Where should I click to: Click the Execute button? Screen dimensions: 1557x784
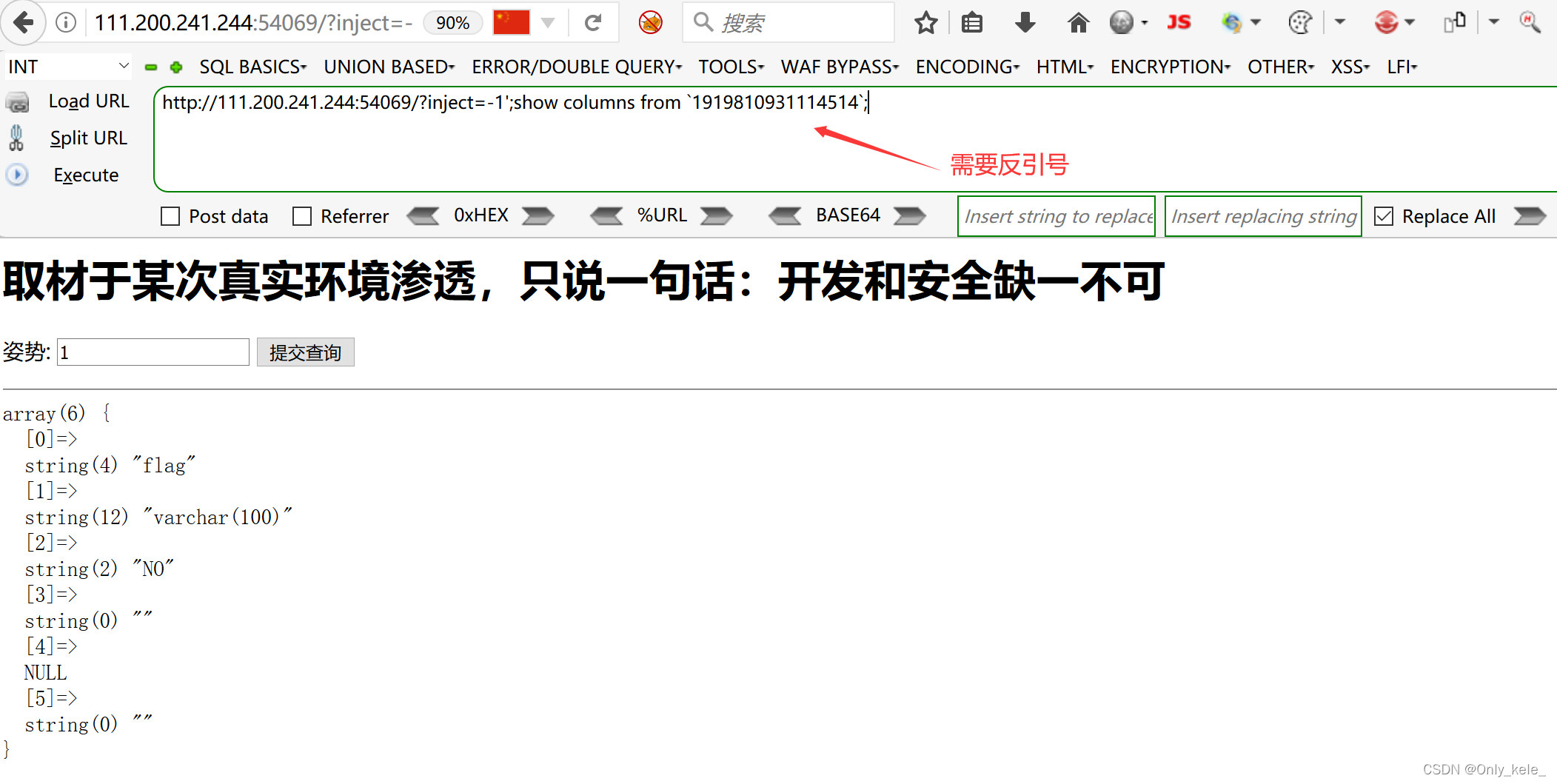coord(86,175)
